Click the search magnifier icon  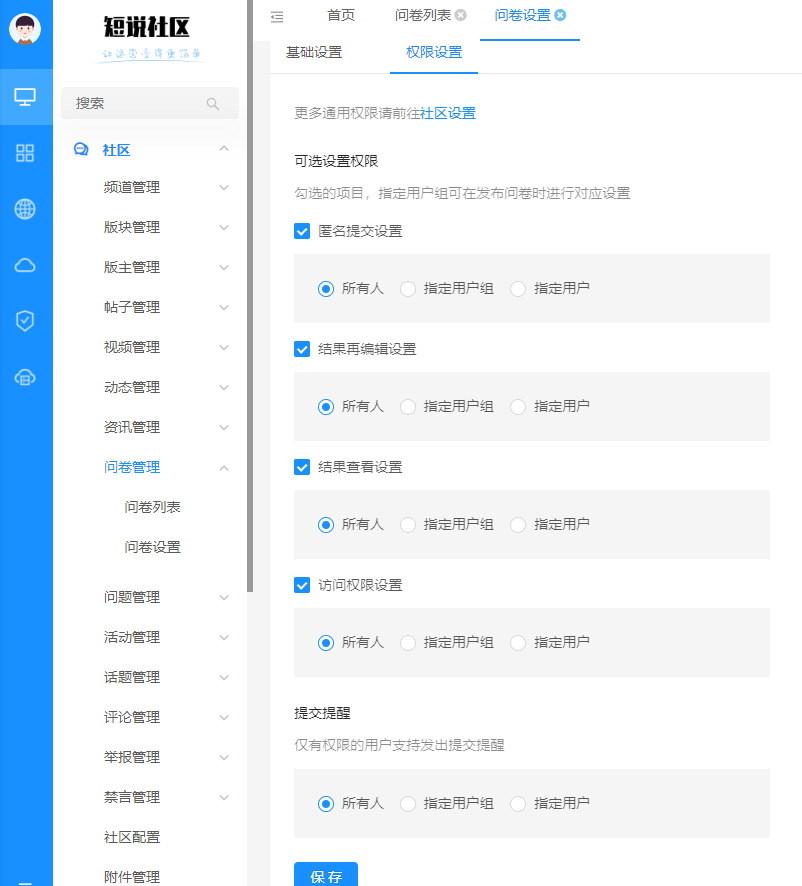213,103
